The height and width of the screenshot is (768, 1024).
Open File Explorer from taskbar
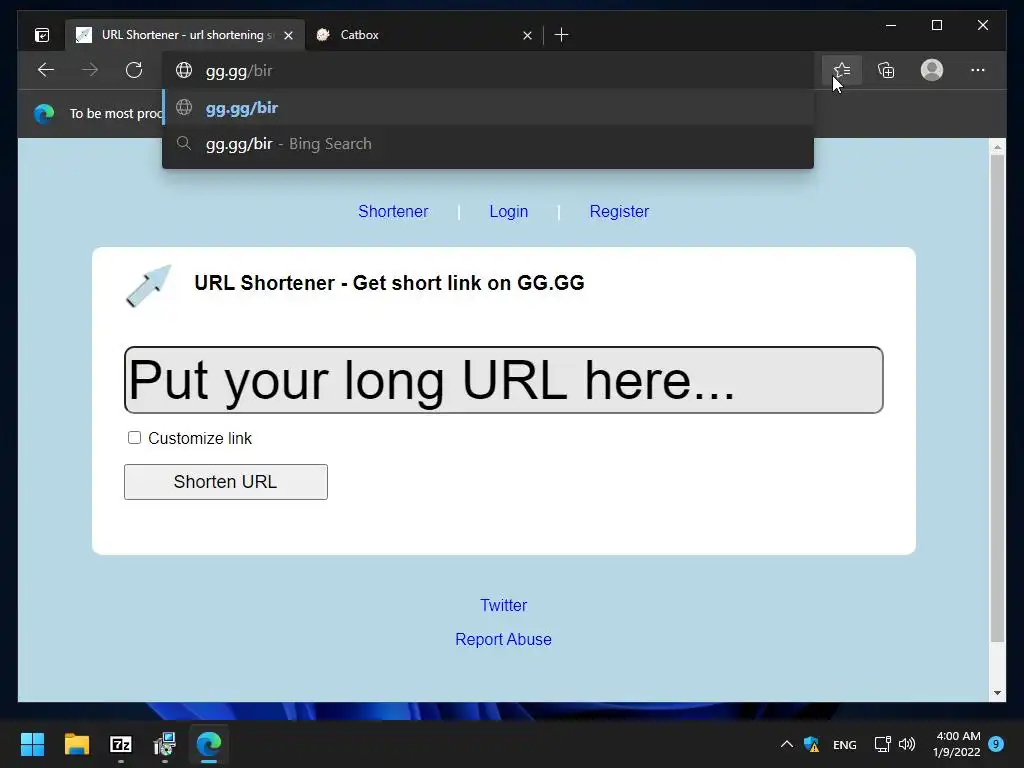tap(76, 744)
